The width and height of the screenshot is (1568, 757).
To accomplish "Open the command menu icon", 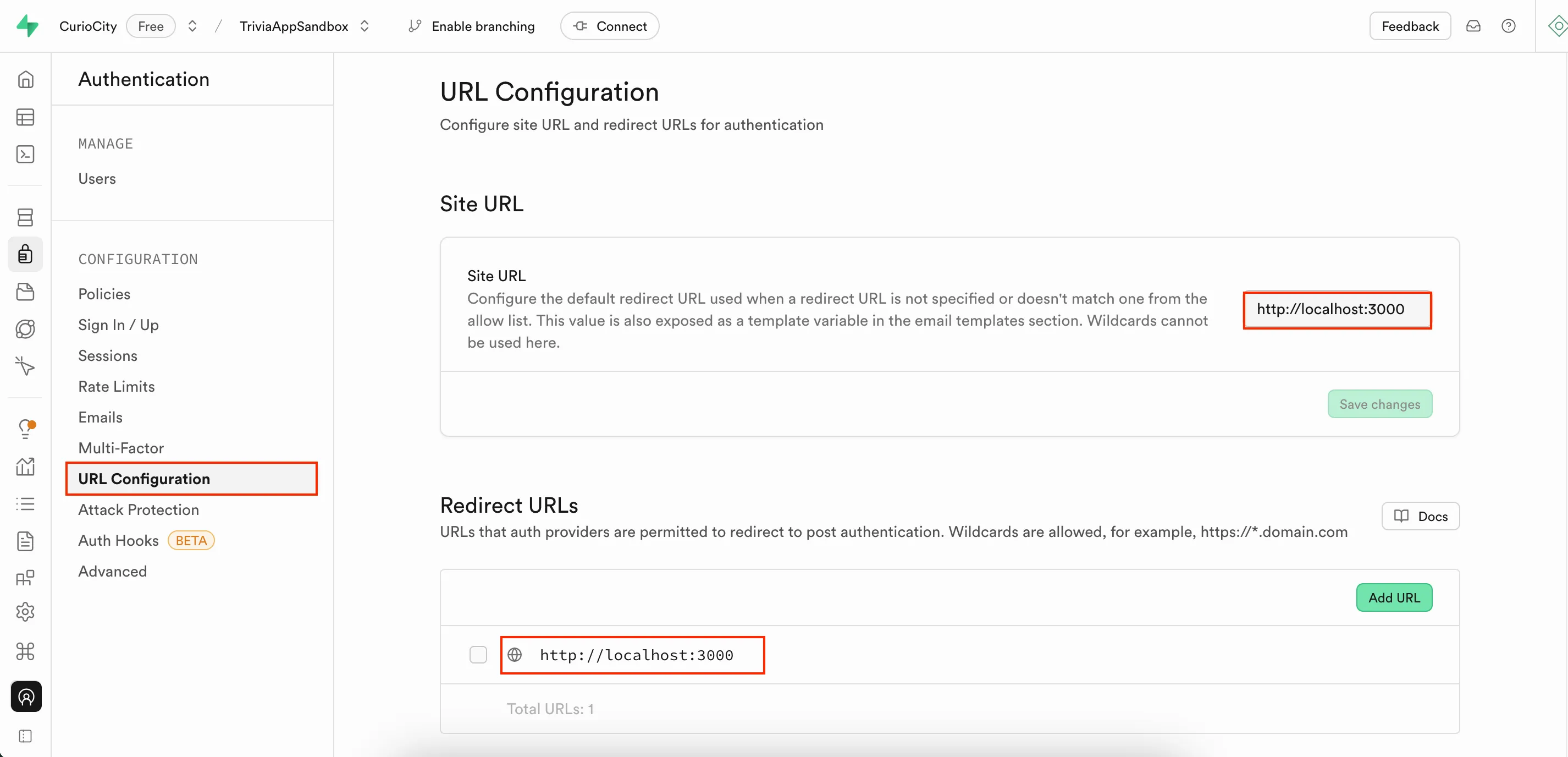I will point(25,651).
